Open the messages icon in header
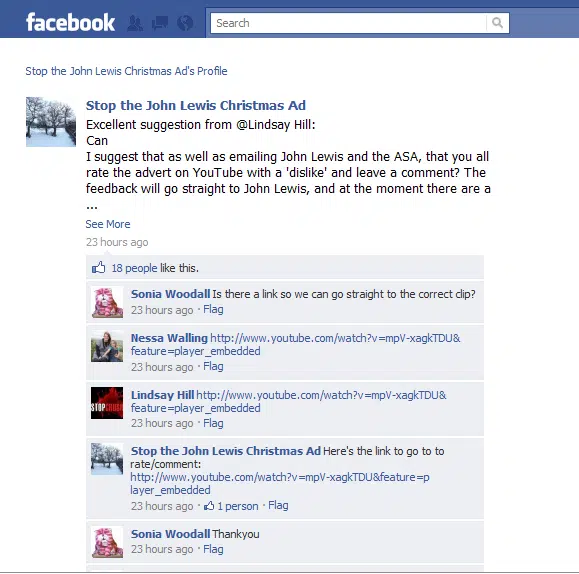 tap(160, 23)
